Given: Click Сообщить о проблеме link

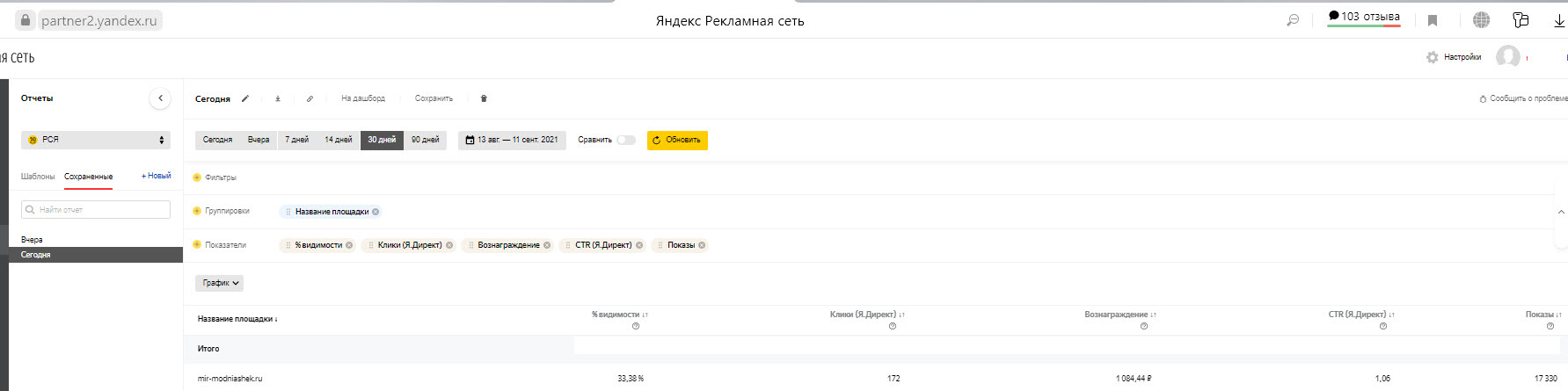Looking at the screenshot, I should (1524, 98).
